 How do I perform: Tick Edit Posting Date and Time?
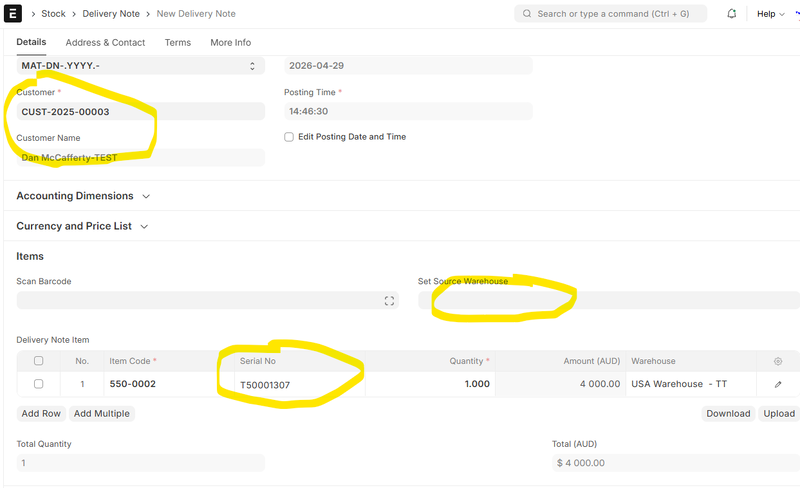point(289,137)
